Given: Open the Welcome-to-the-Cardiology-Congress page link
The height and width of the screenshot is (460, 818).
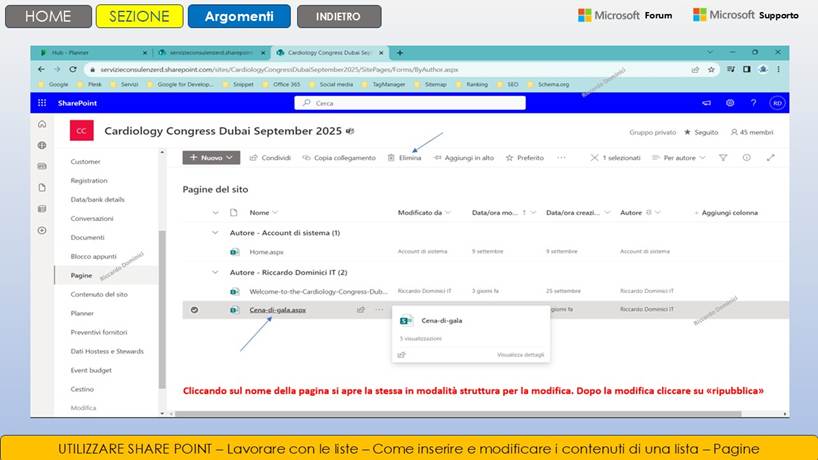Looking at the screenshot, I should click(x=318, y=292).
